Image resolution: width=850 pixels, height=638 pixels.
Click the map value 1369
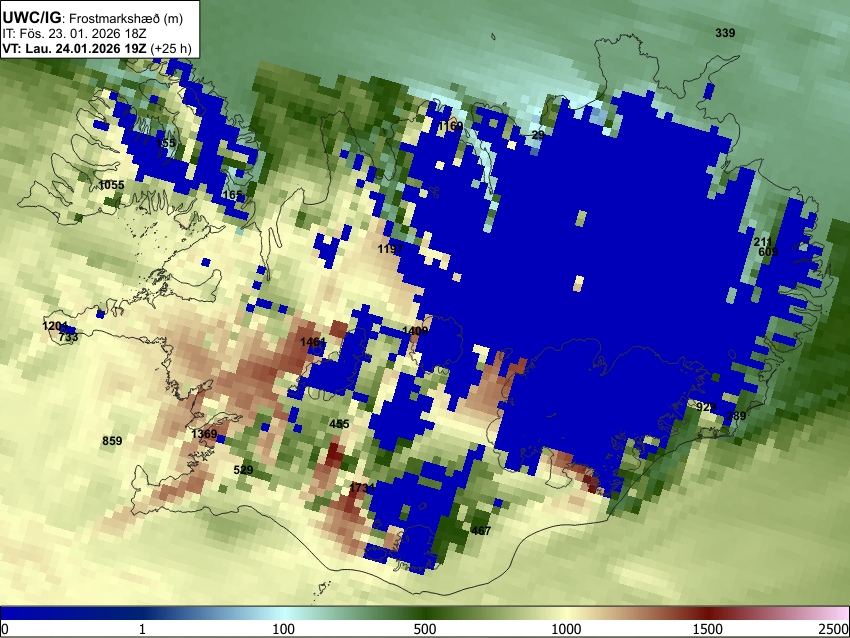pyautogui.click(x=204, y=434)
